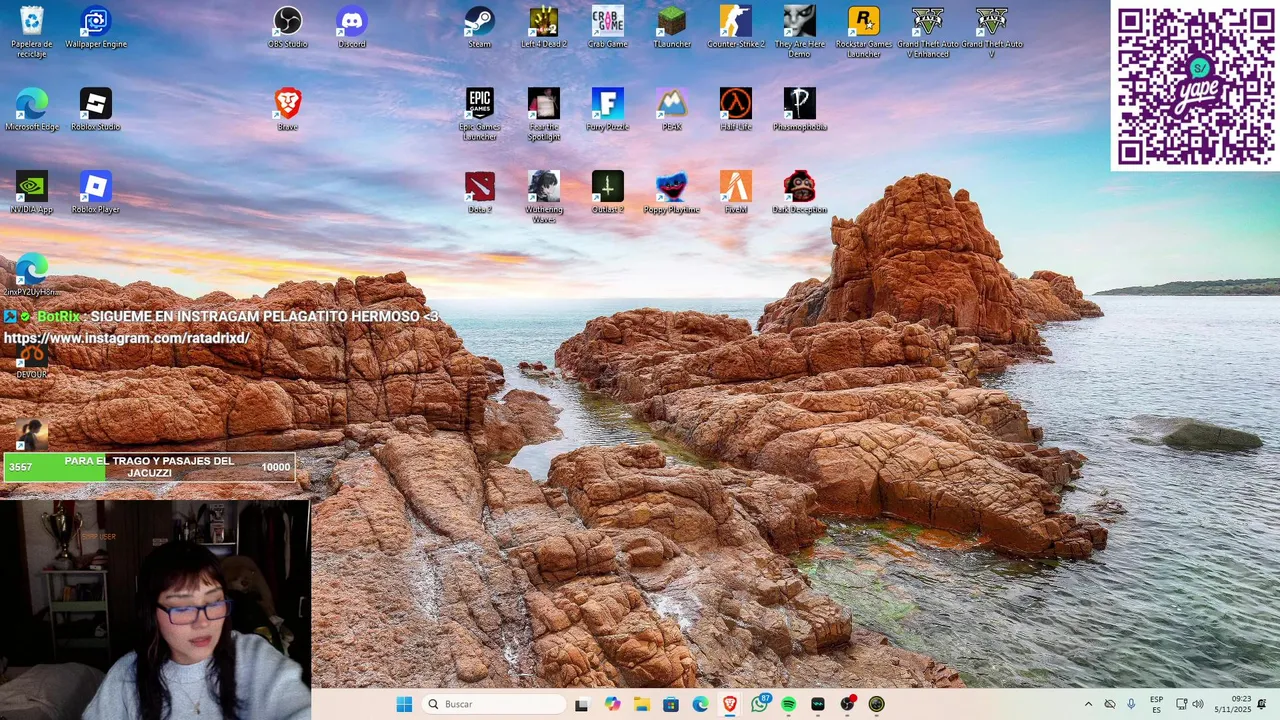1280x720 pixels.
Task: Open File Explorer from the taskbar
Action: [641, 704]
